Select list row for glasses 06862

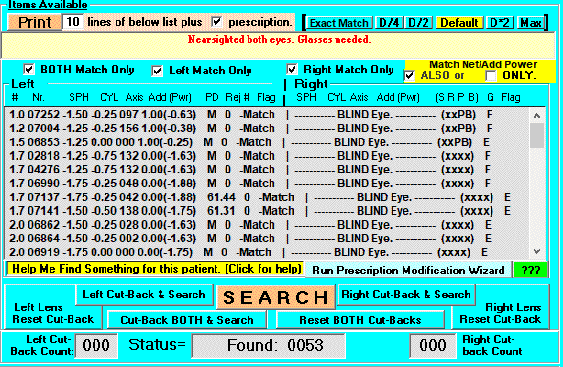tap(266, 225)
